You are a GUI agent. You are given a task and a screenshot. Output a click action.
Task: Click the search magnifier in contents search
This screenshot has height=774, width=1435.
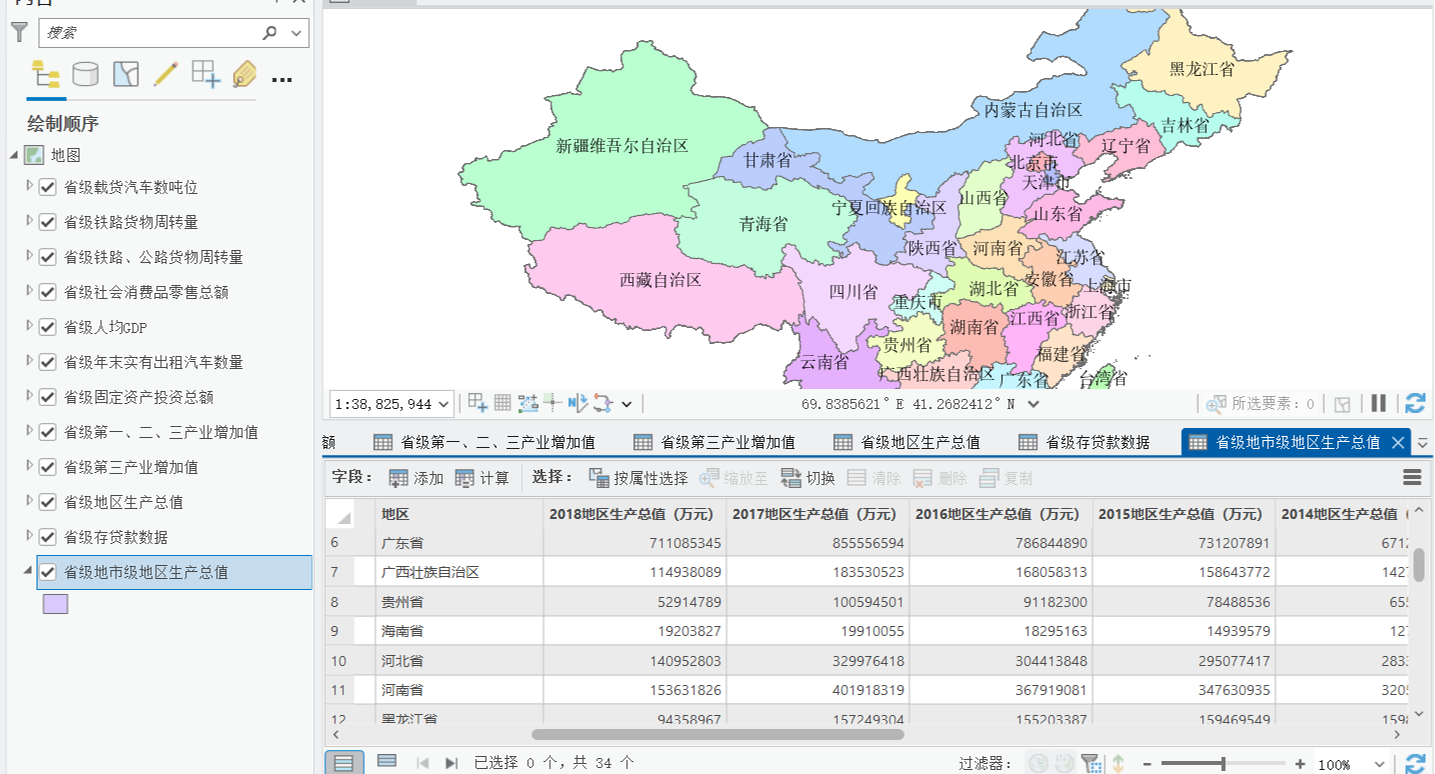click(x=270, y=33)
